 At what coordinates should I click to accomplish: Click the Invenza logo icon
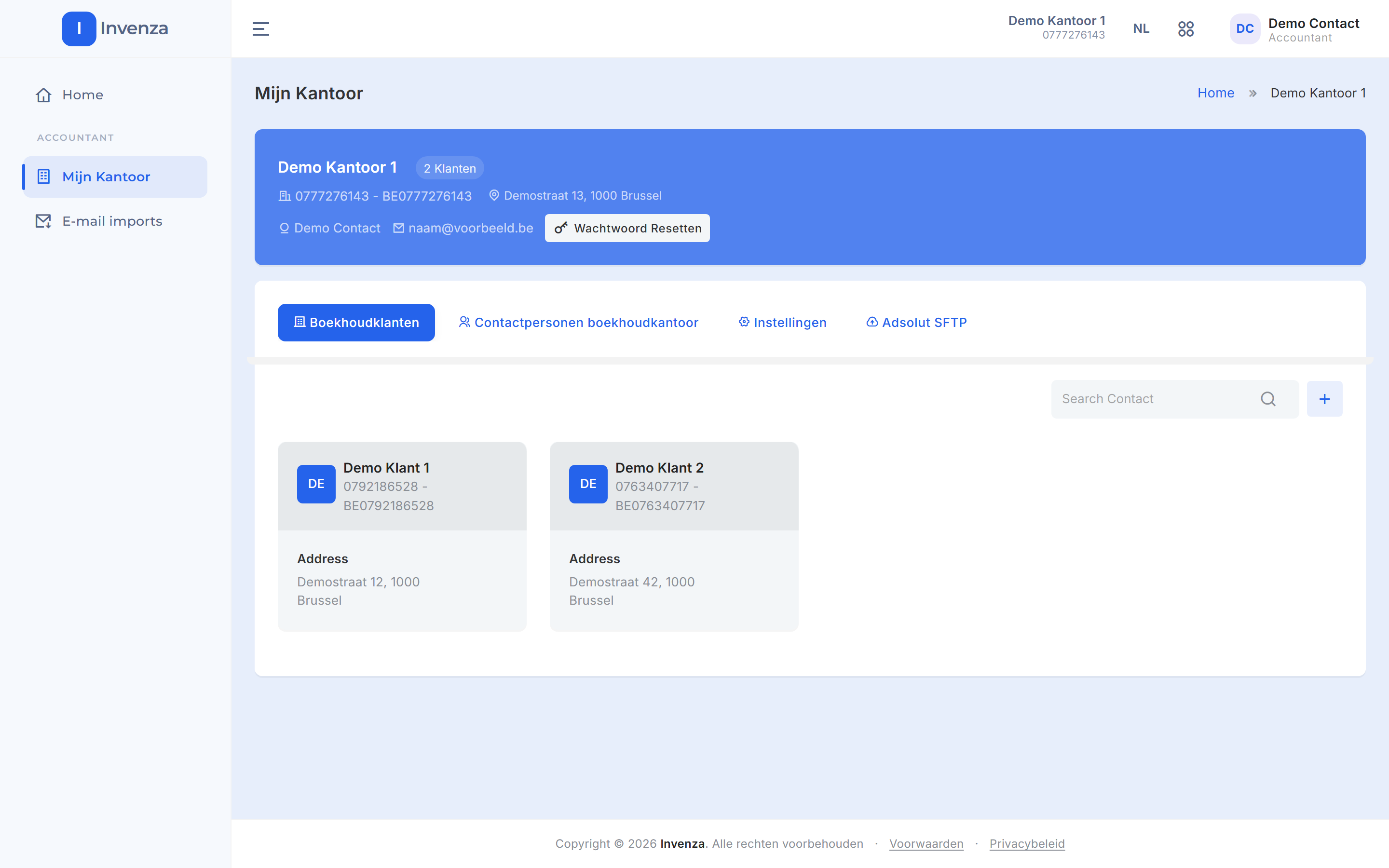79,28
